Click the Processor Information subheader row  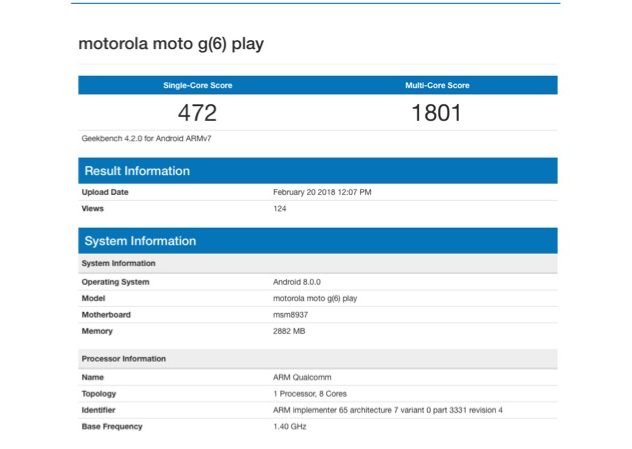click(x=124, y=358)
